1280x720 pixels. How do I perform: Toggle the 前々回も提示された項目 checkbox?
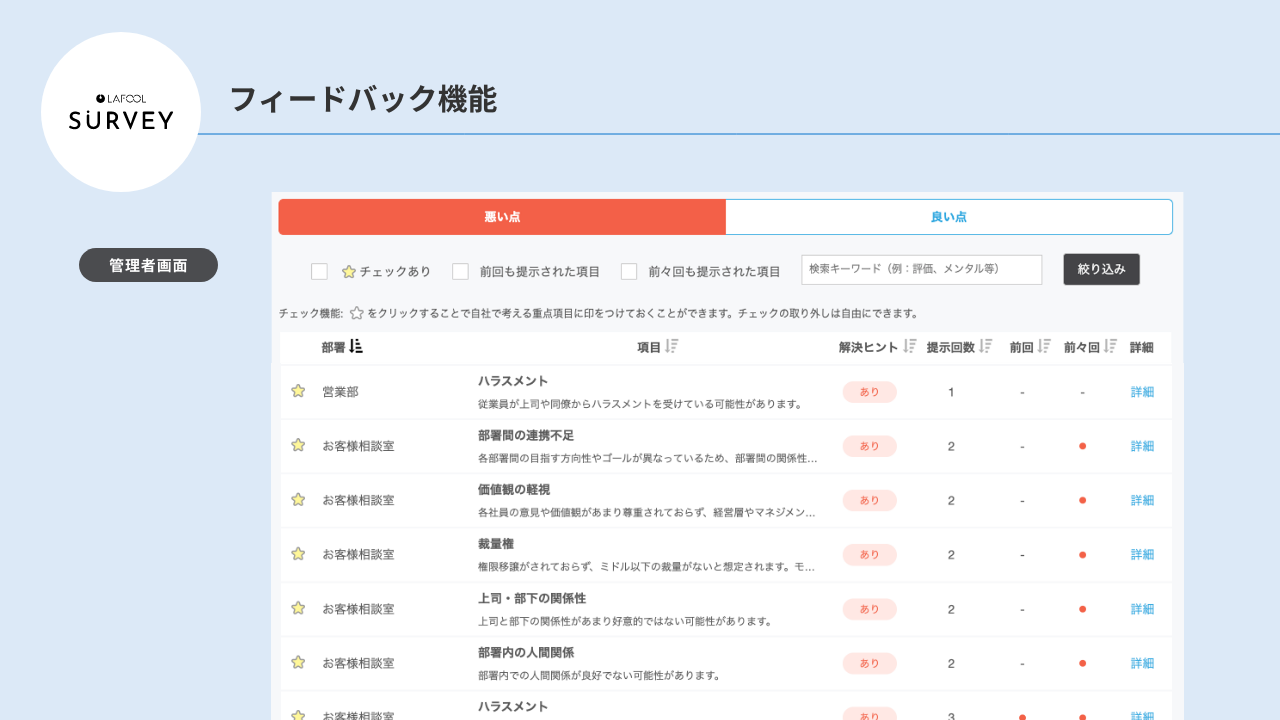pos(629,271)
